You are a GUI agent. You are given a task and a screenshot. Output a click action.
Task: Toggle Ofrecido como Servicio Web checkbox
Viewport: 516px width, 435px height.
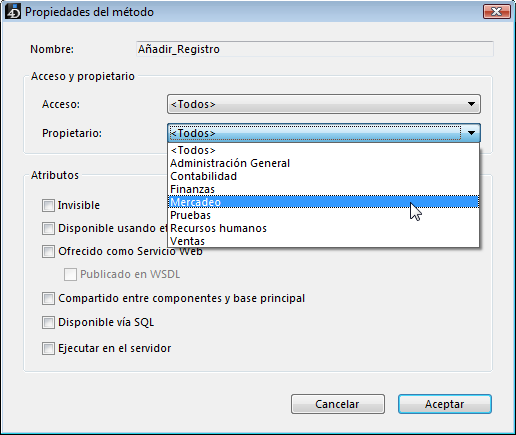(x=48, y=251)
